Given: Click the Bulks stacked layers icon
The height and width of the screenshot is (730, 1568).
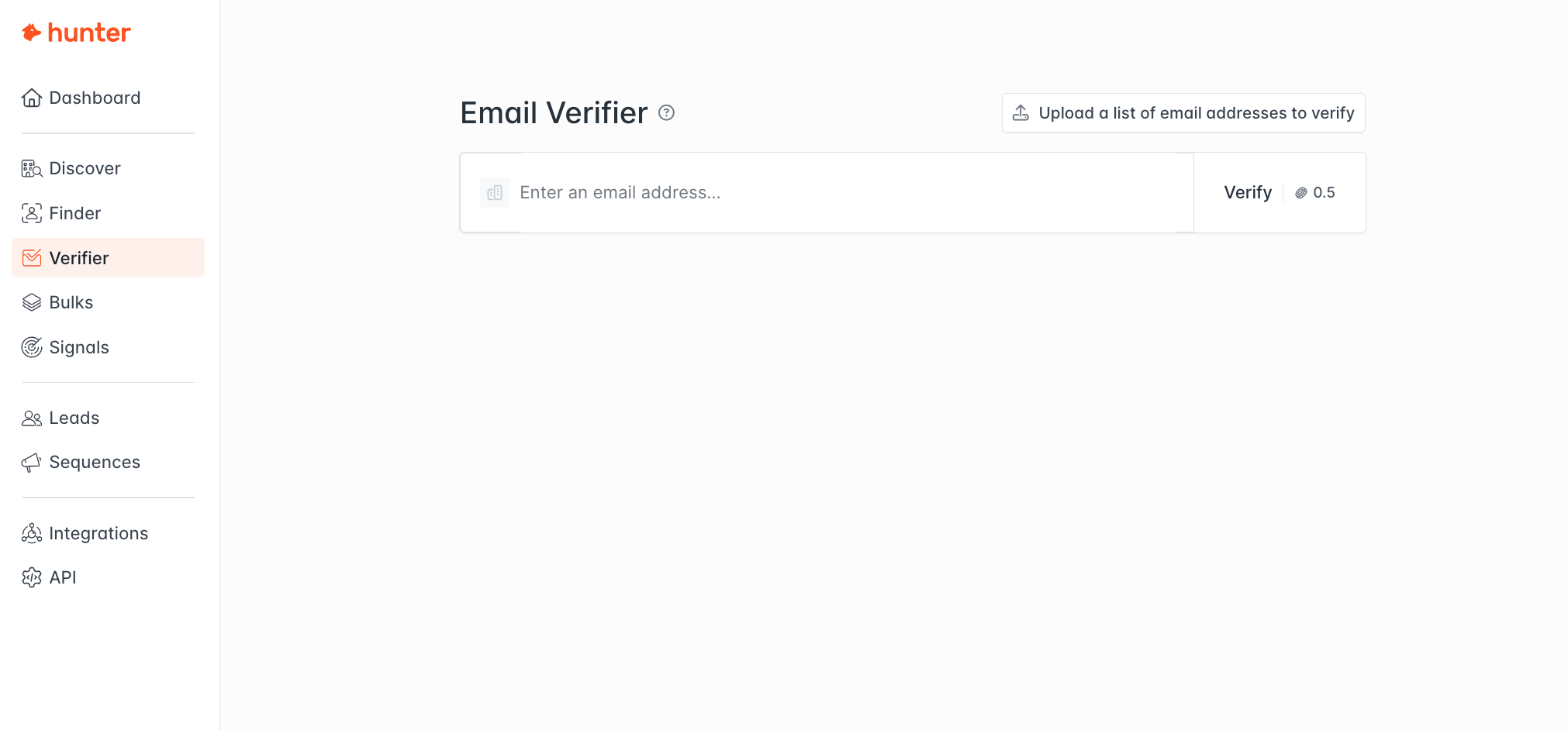Looking at the screenshot, I should pyautogui.click(x=32, y=302).
